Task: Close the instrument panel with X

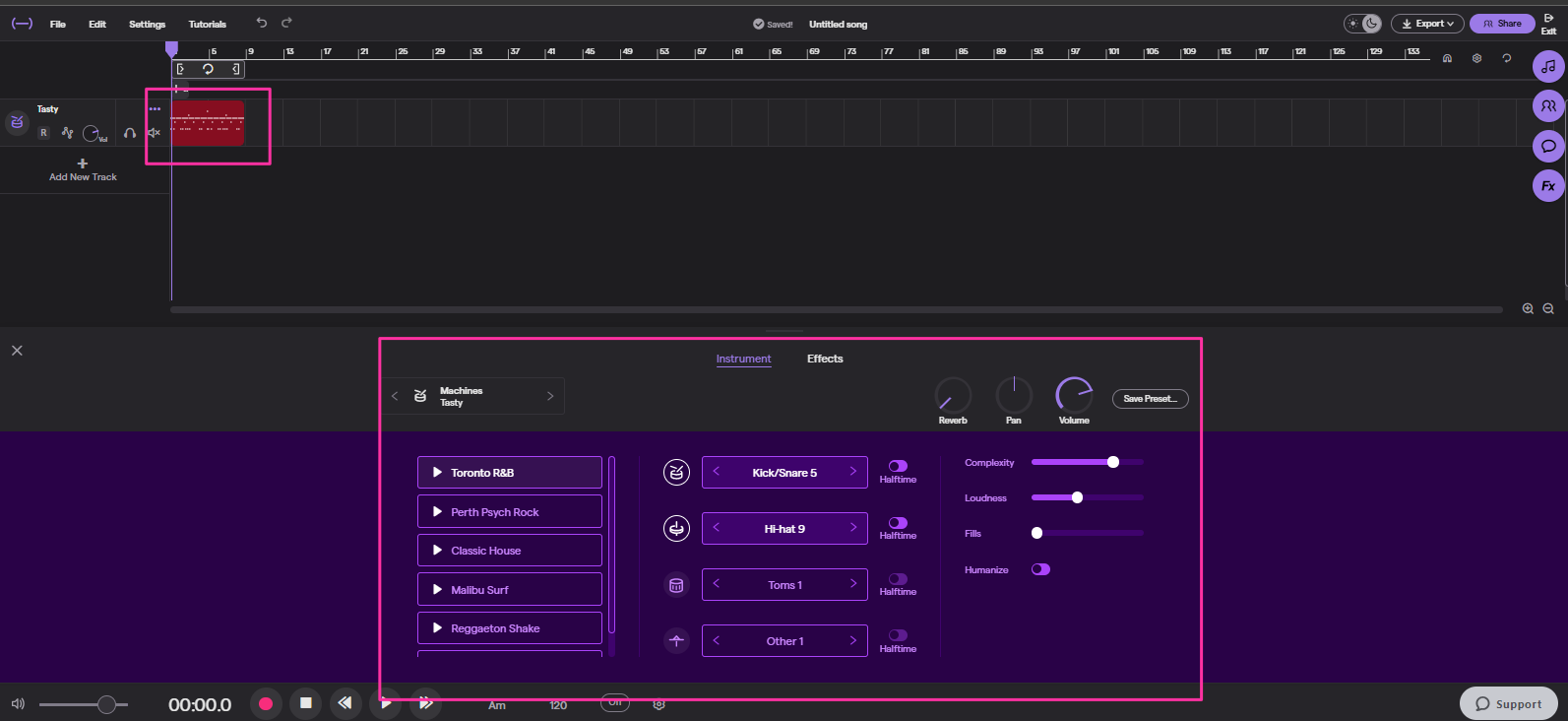Action: click(x=17, y=351)
